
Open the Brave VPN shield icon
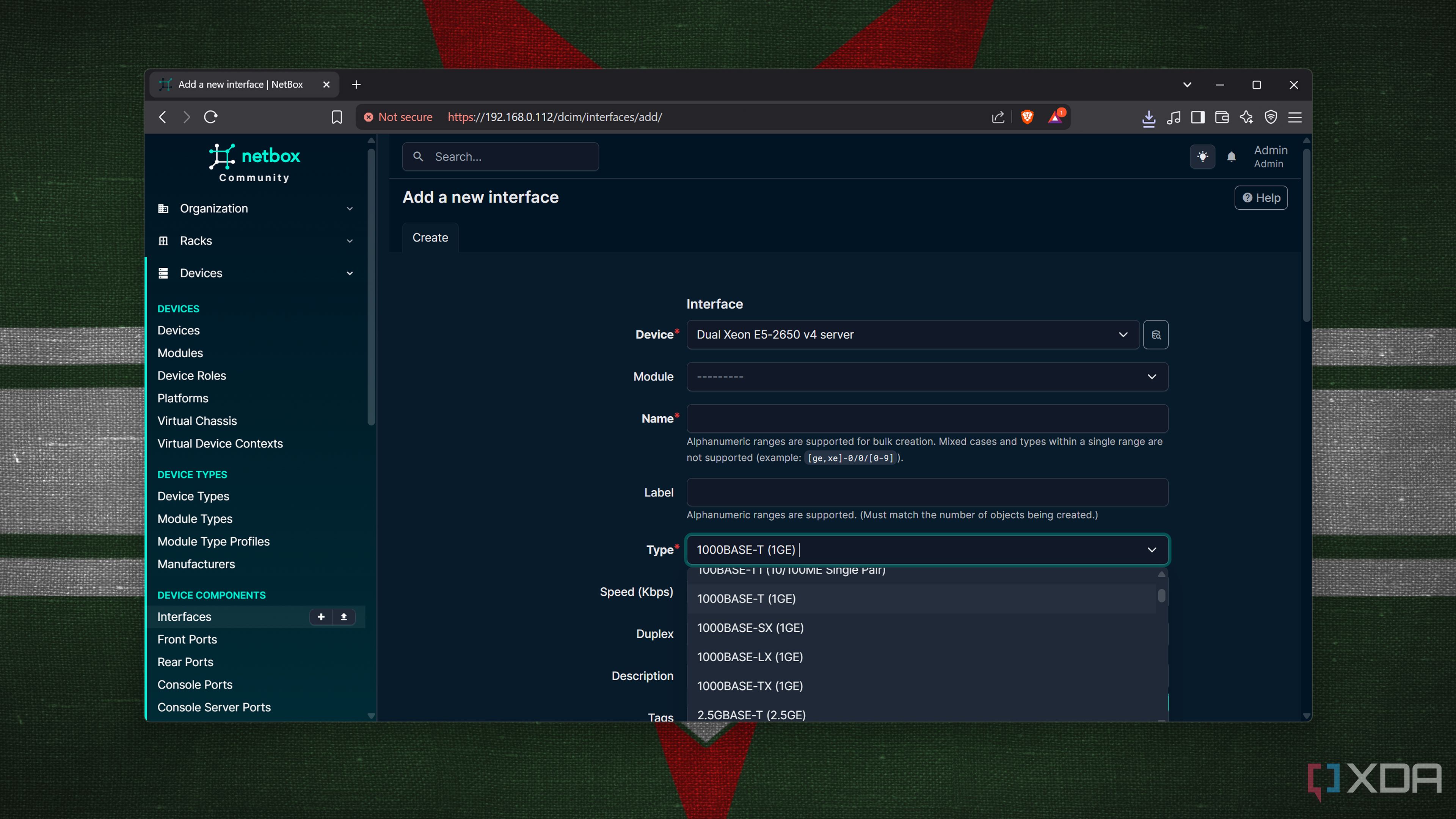pyautogui.click(x=1271, y=118)
